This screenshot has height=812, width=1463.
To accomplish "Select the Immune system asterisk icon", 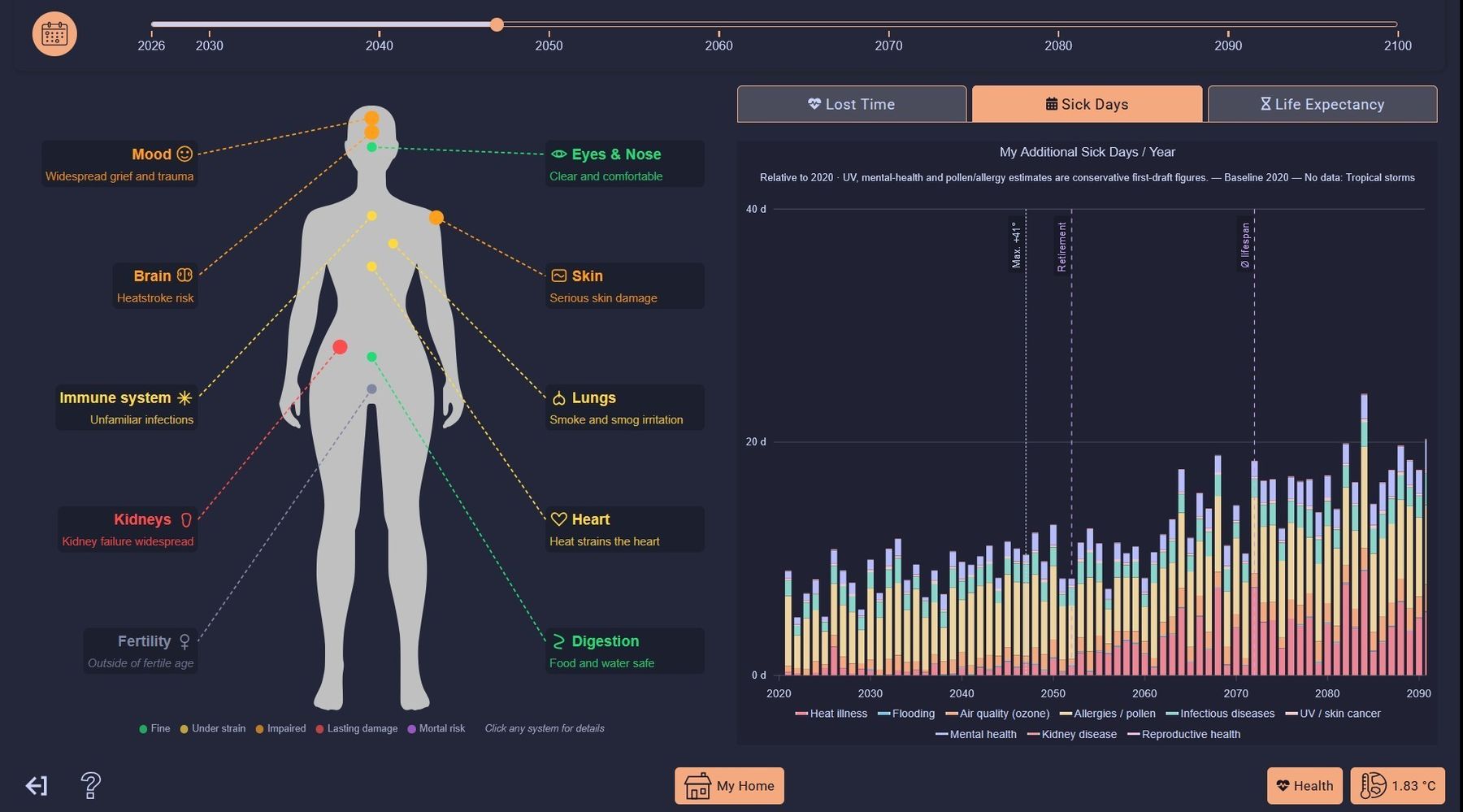I will [x=185, y=397].
